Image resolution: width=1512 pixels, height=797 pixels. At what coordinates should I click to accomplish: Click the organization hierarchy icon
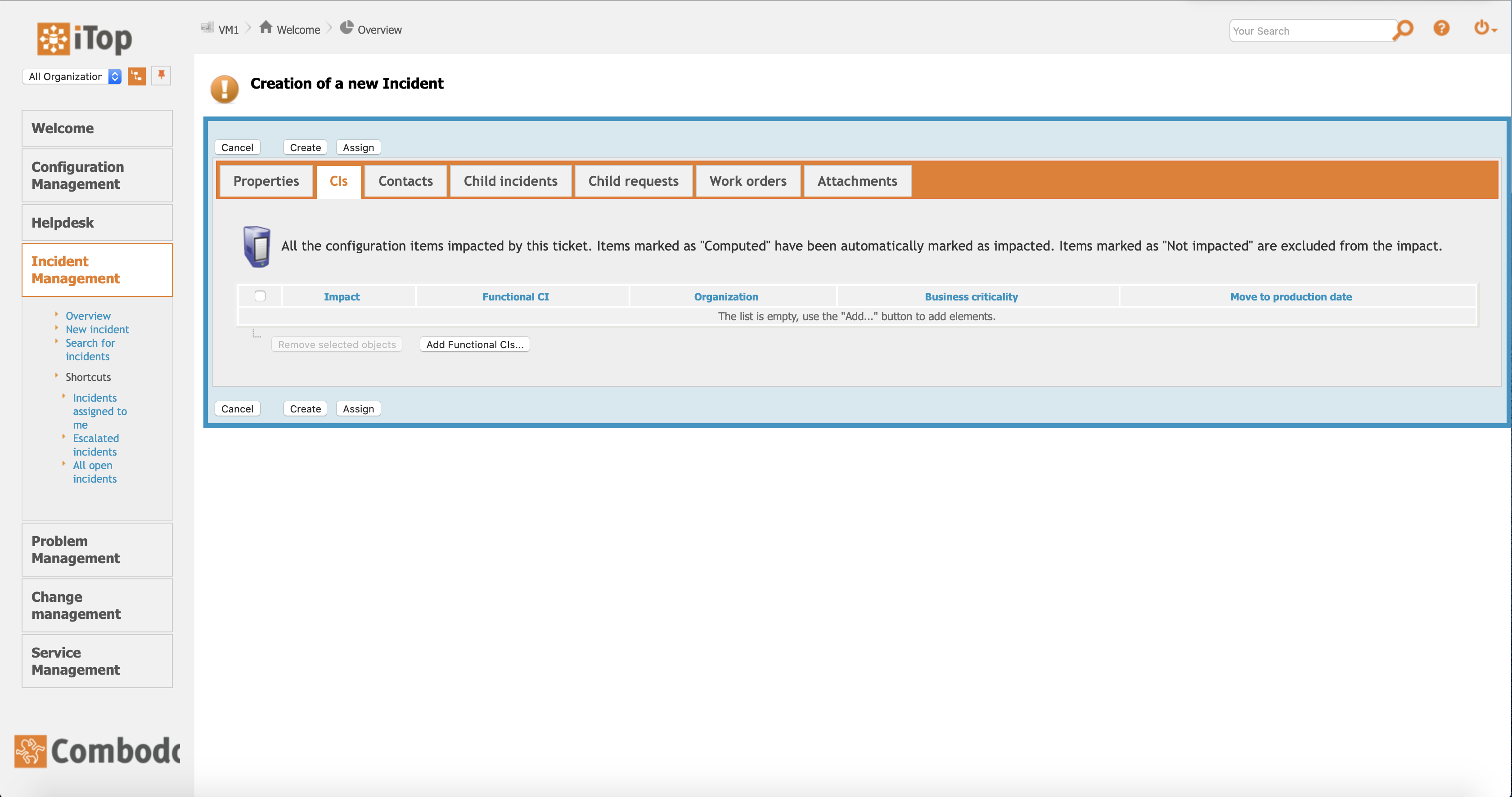(x=137, y=76)
